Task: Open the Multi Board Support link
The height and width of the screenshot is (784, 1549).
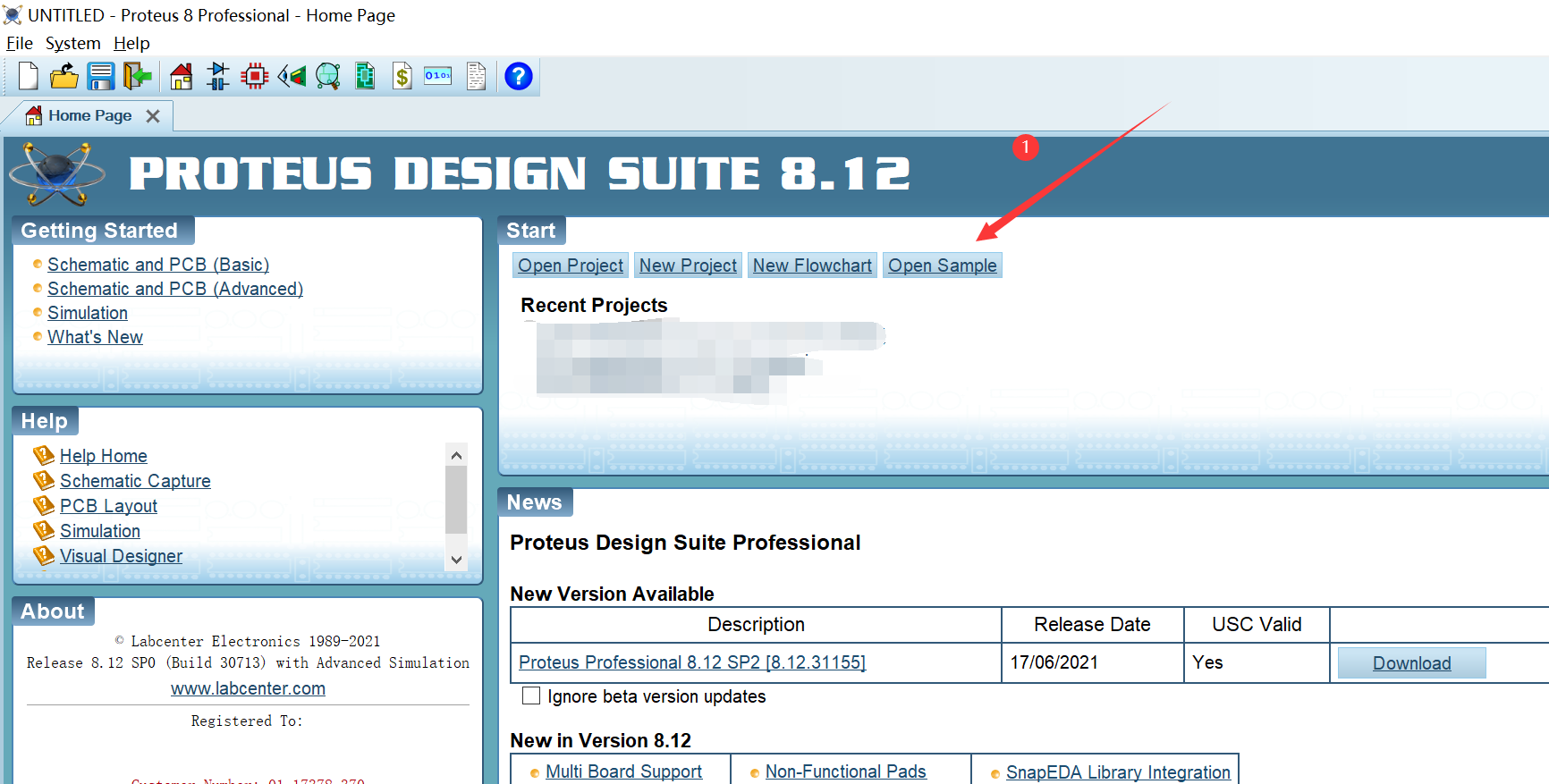Action: [623, 771]
